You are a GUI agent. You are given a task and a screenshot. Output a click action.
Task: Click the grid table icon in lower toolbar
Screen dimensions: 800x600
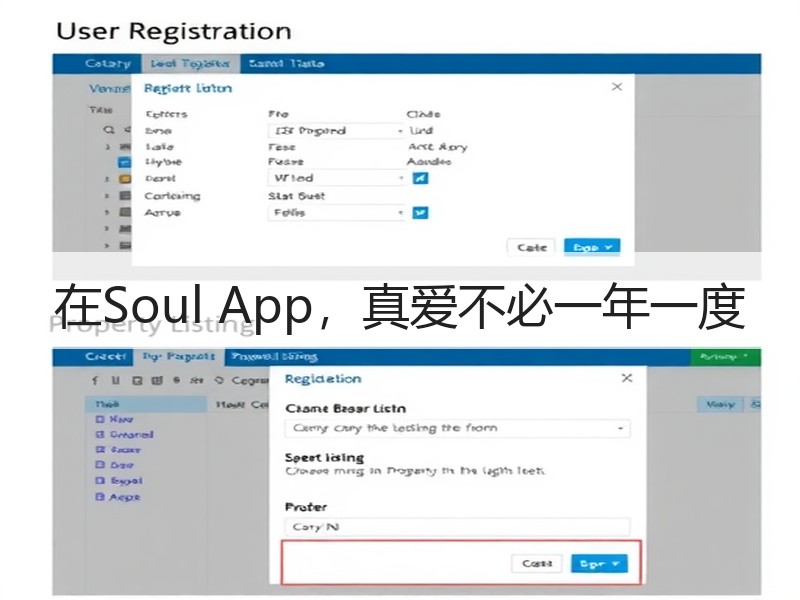pyautogui.click(x=157, y=381)
